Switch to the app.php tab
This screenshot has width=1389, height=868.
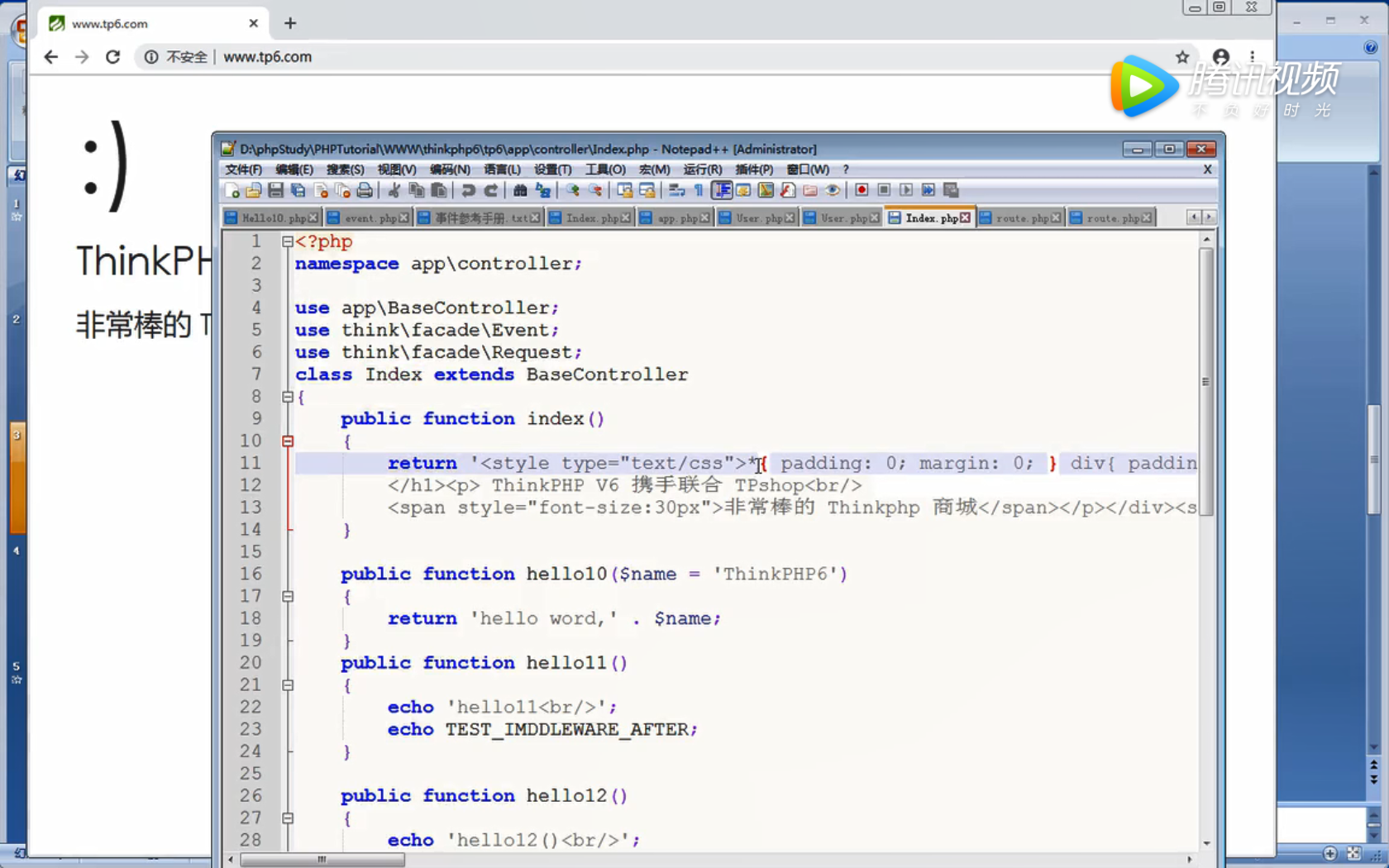676,218
